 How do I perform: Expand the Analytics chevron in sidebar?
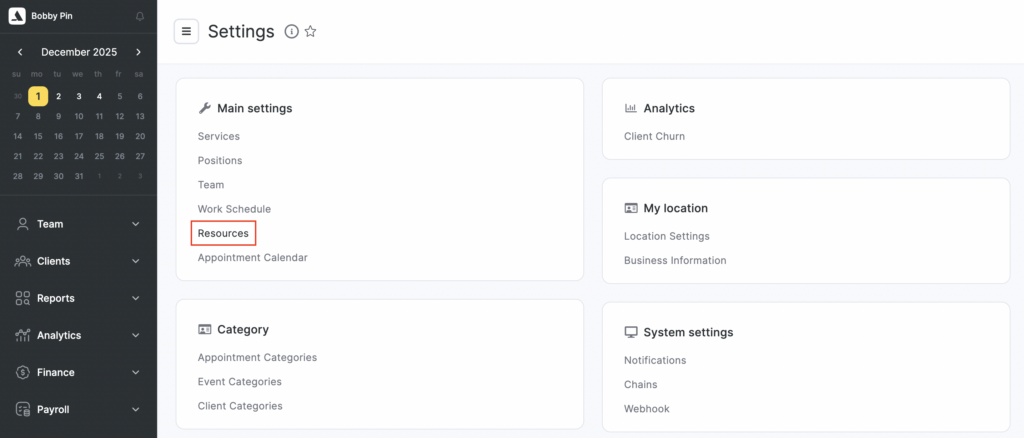[136, 335]
